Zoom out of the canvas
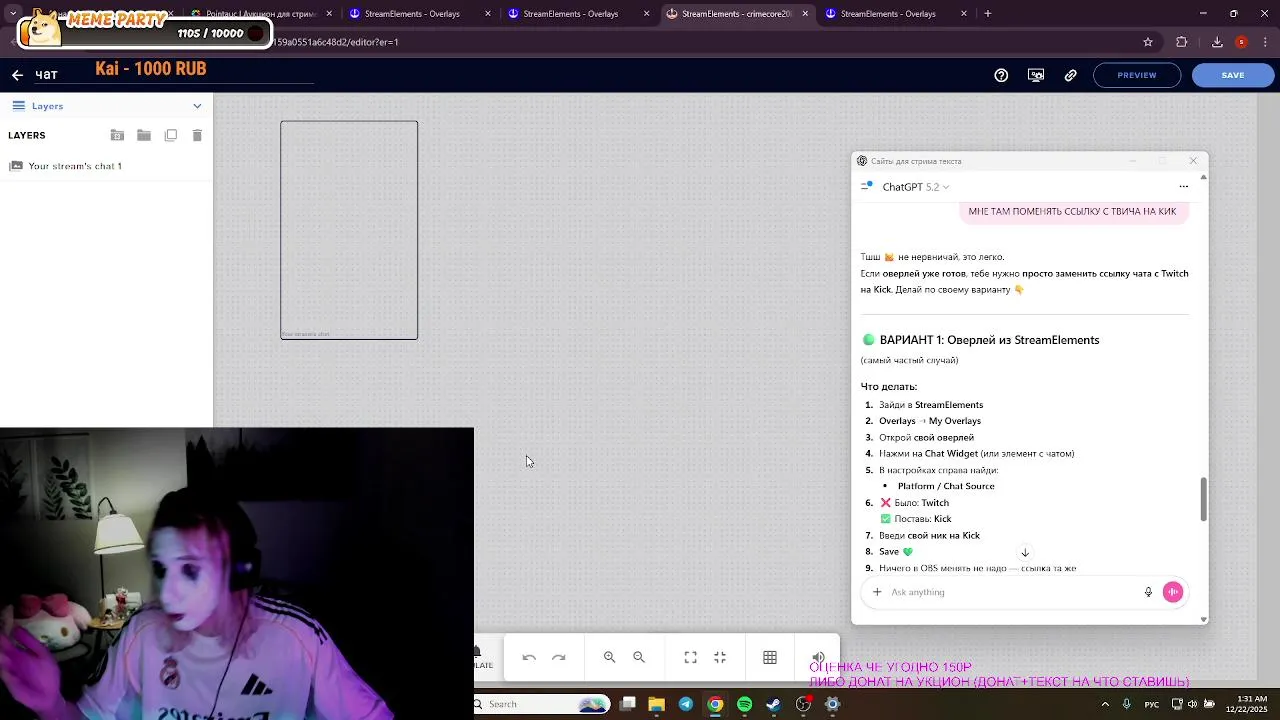 (639, 657)
